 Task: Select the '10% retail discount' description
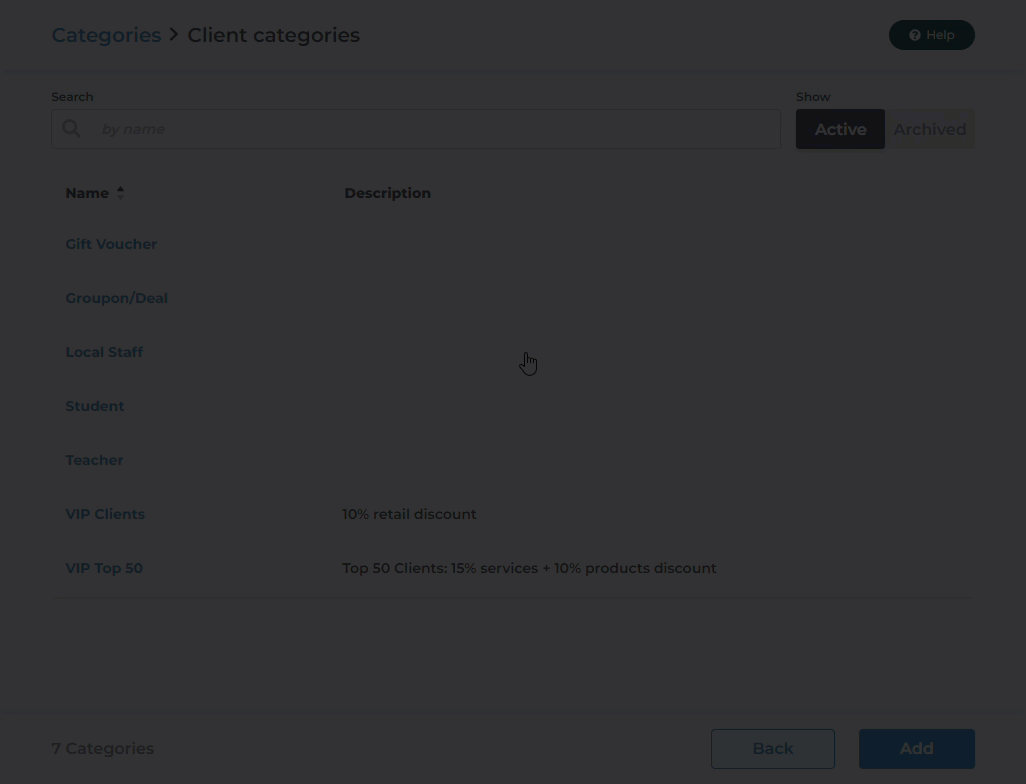click(x=409, y=514)
